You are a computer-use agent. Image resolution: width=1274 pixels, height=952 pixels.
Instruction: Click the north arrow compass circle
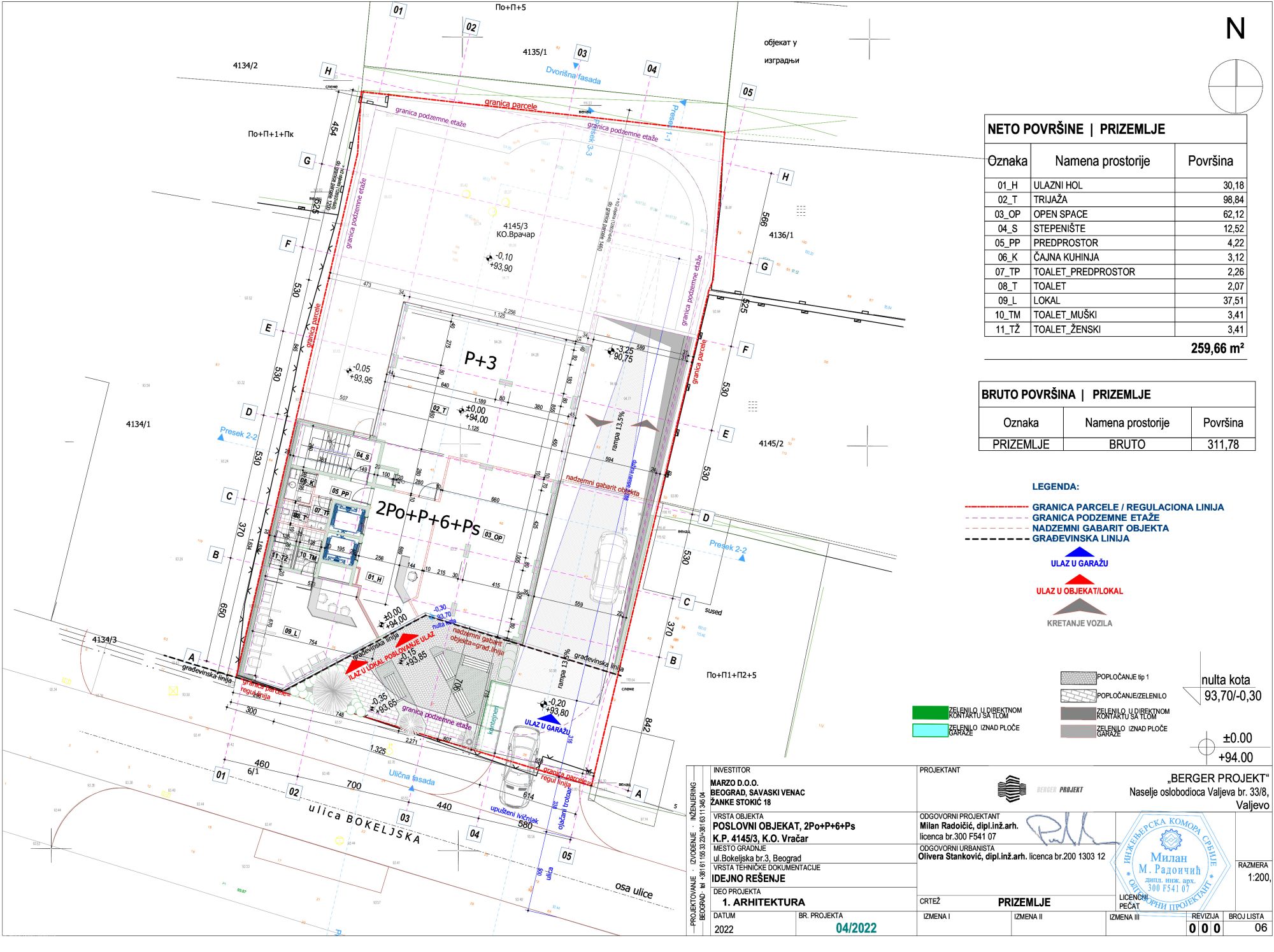click(x=1235, y=86)
